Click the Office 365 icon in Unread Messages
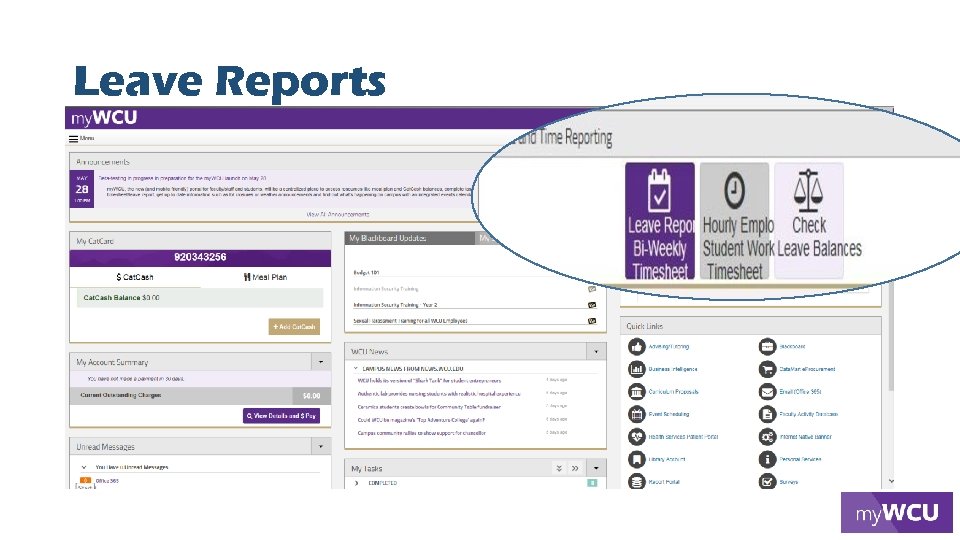The width and height of the screenshot is (960, 540). [86, 481]
